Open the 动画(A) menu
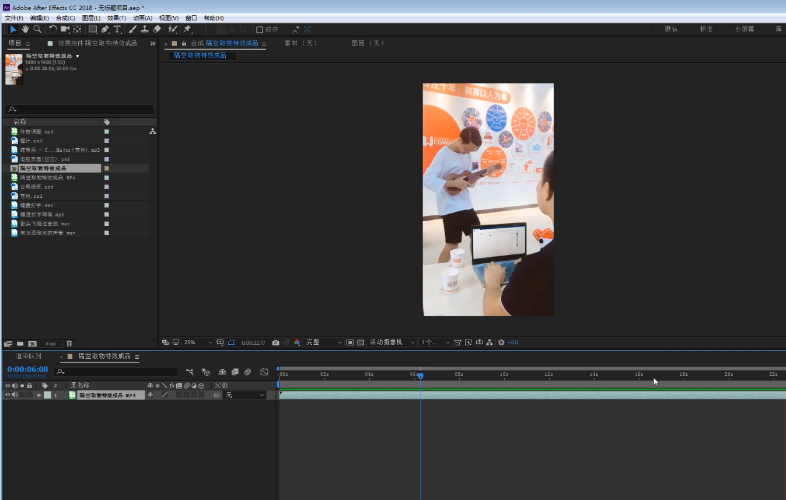 click(142, 18)
